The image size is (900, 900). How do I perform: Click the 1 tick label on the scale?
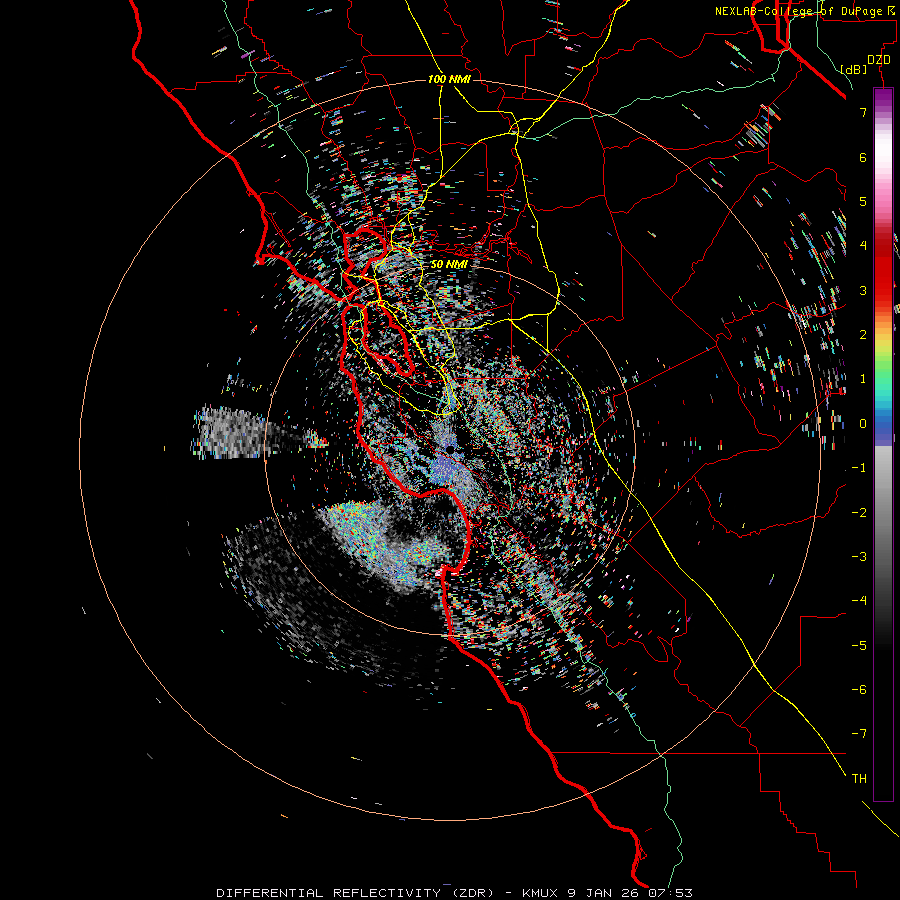(863, 379)
